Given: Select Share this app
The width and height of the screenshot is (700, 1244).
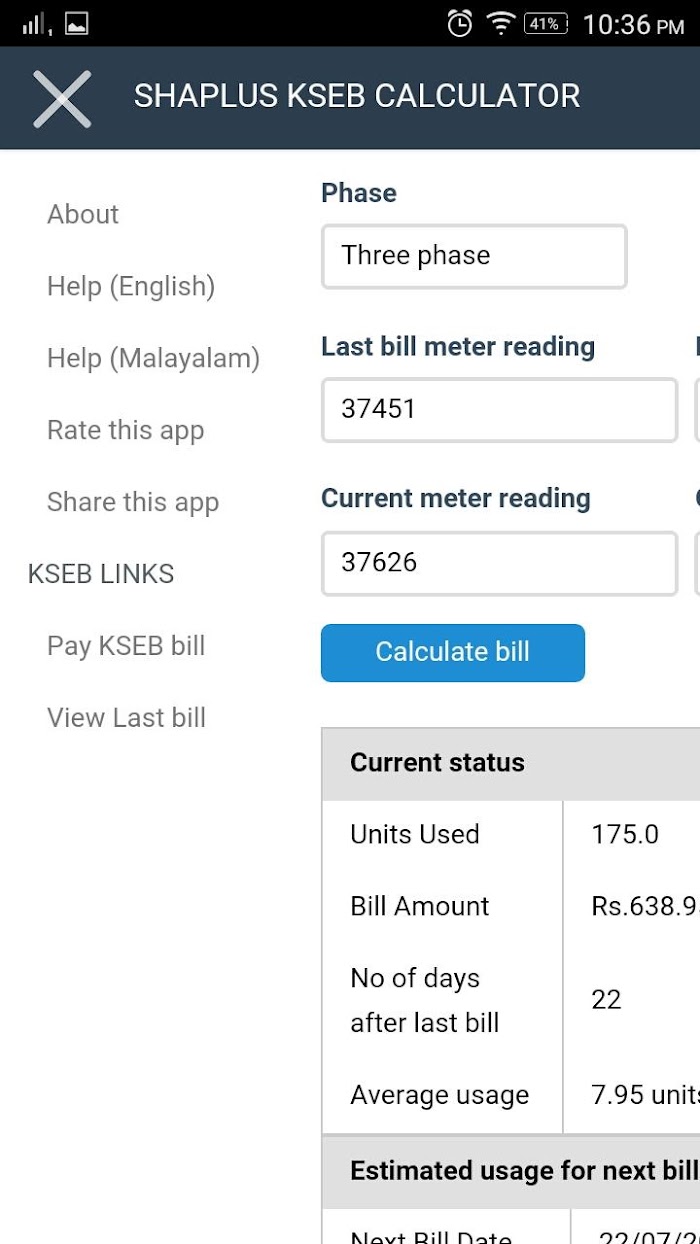Looking at the screenshot, I should tap(133, 502).
